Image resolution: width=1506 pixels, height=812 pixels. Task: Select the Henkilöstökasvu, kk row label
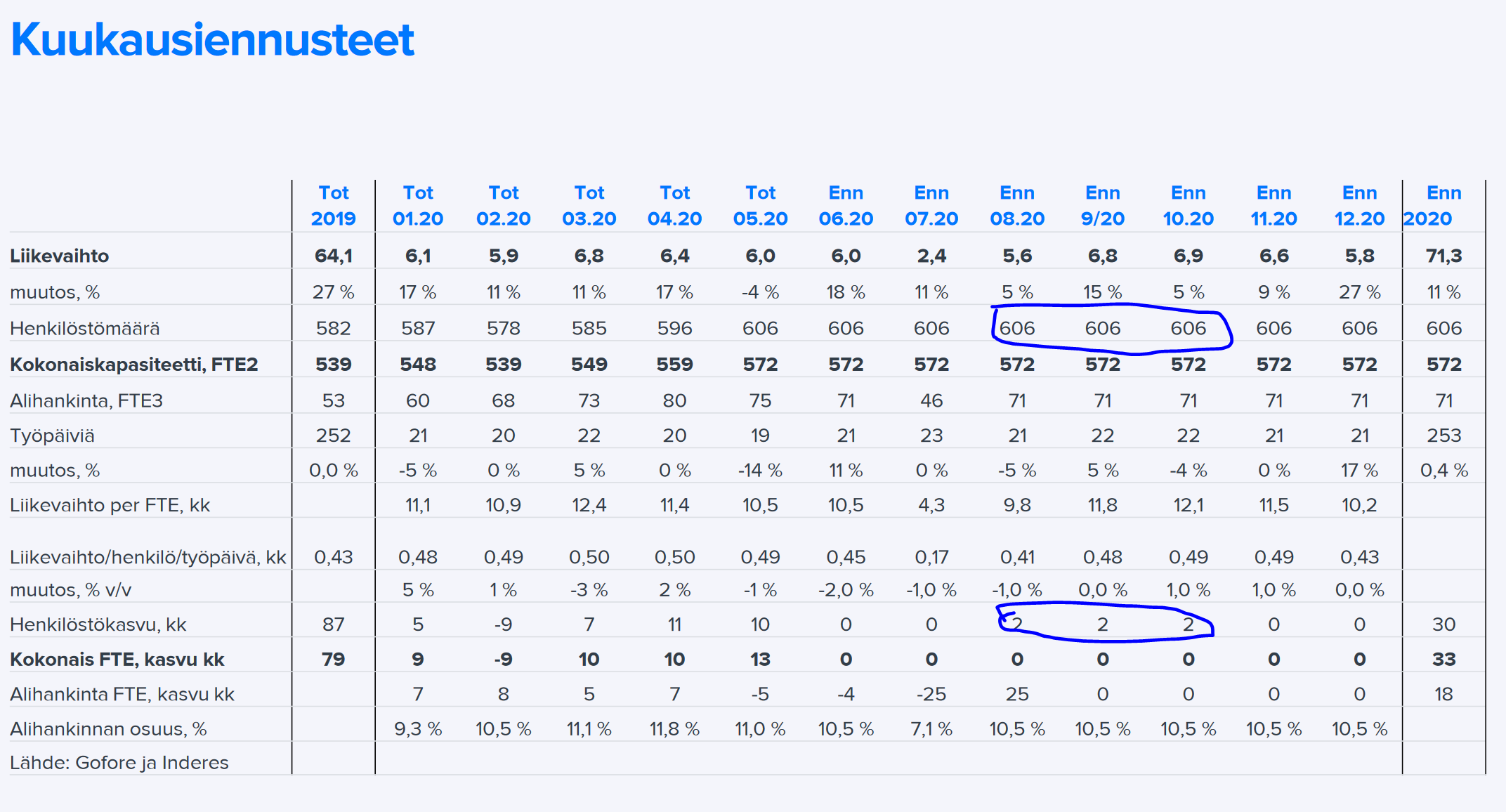click(98, 624)
